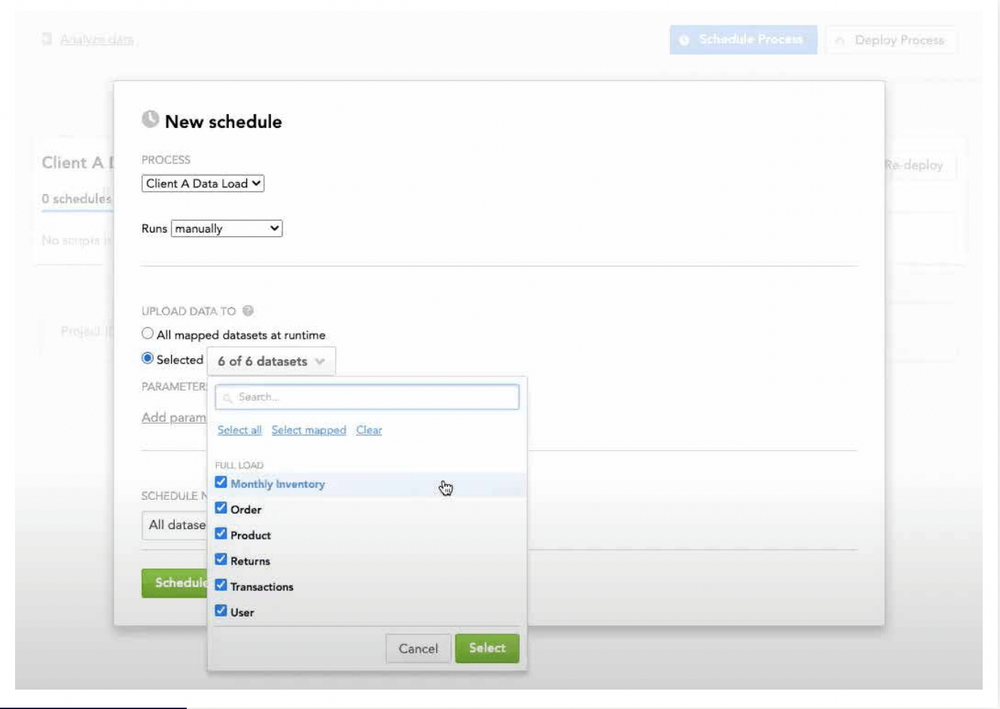Viewport: 1000px width, 709px height.
Task: Click the clock icon beside New schedule heading
Action: click(x=150, y=120)
